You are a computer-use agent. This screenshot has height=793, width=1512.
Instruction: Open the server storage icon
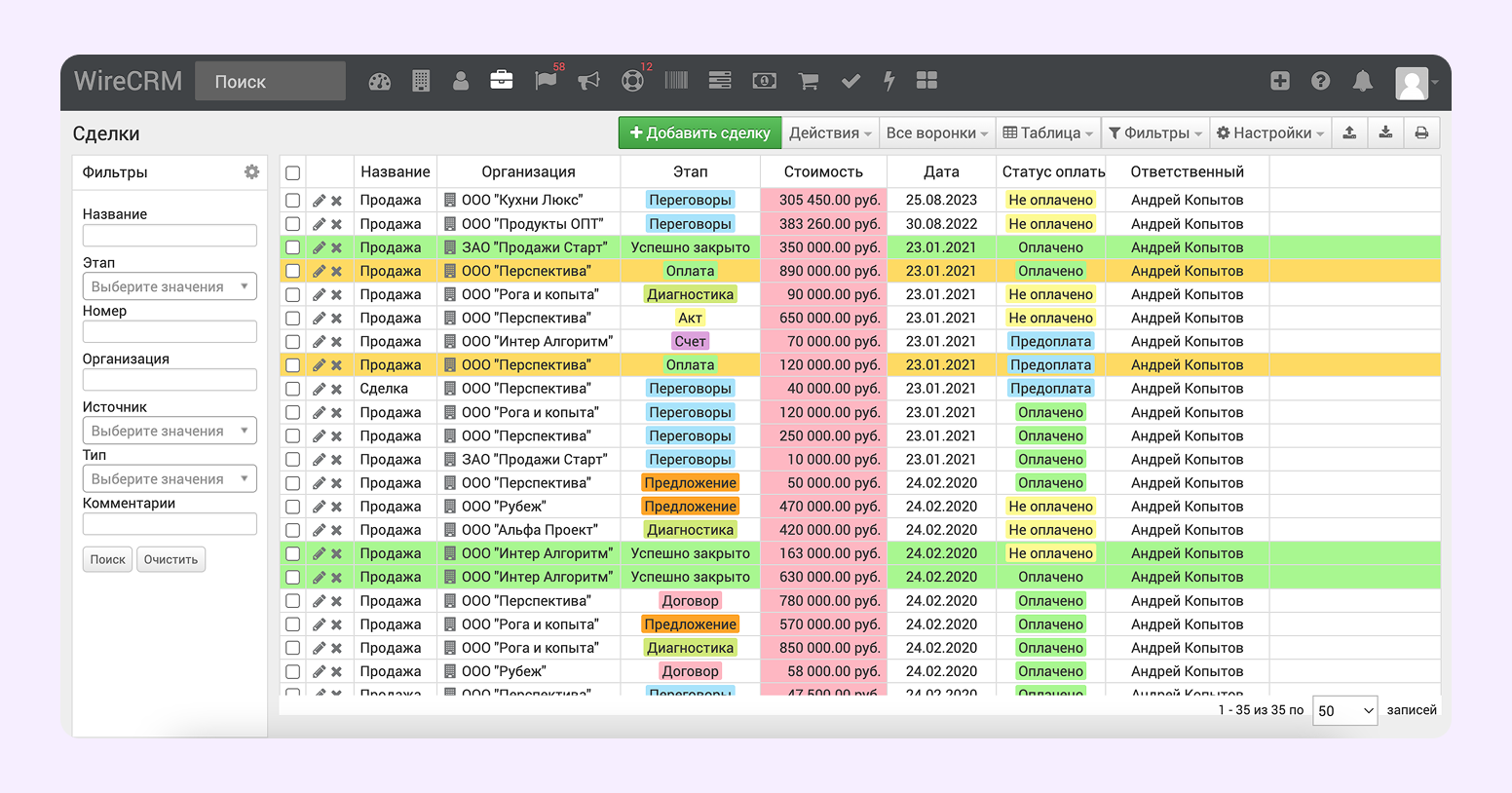pos(720,80)
